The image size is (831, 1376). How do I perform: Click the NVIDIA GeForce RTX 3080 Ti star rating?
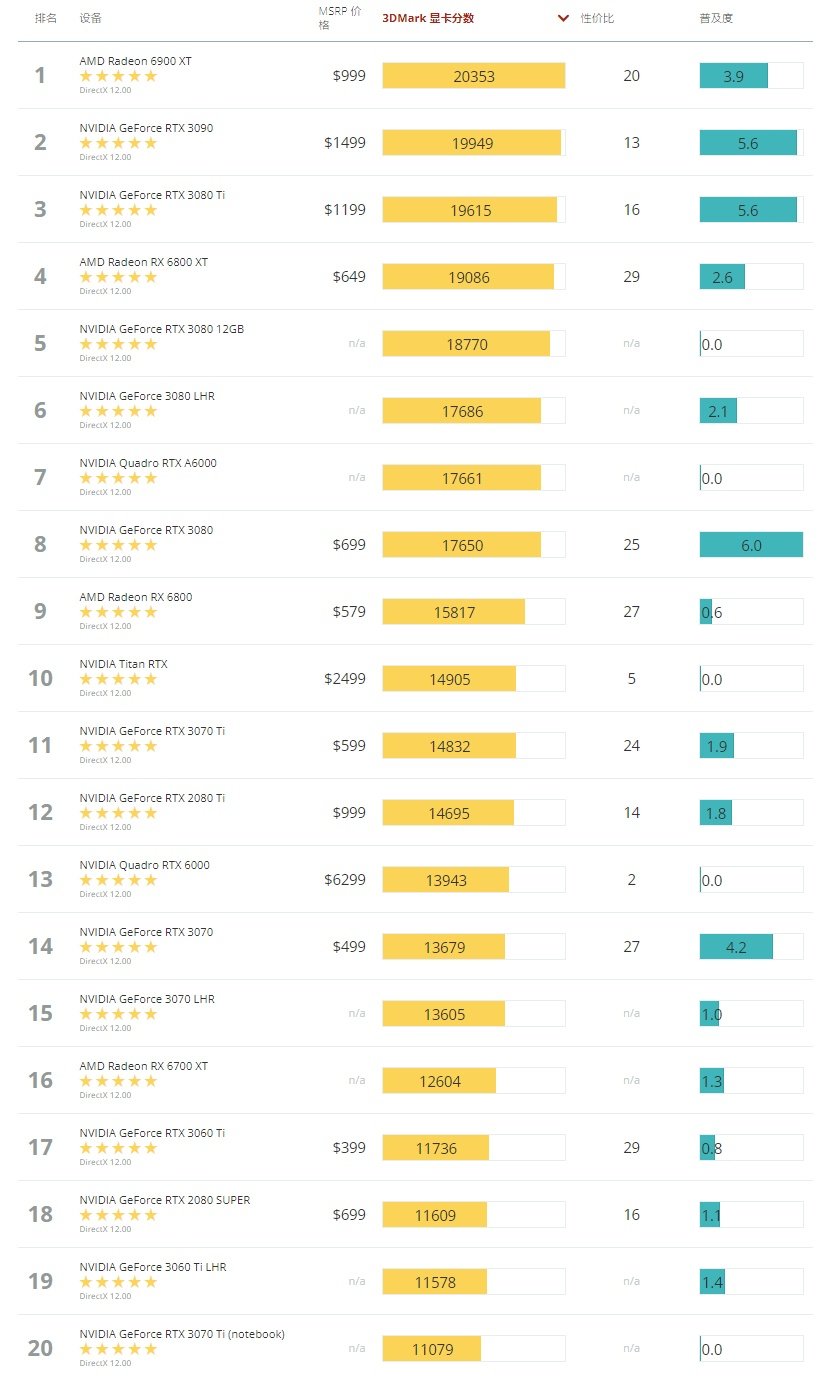click(118, 210)
